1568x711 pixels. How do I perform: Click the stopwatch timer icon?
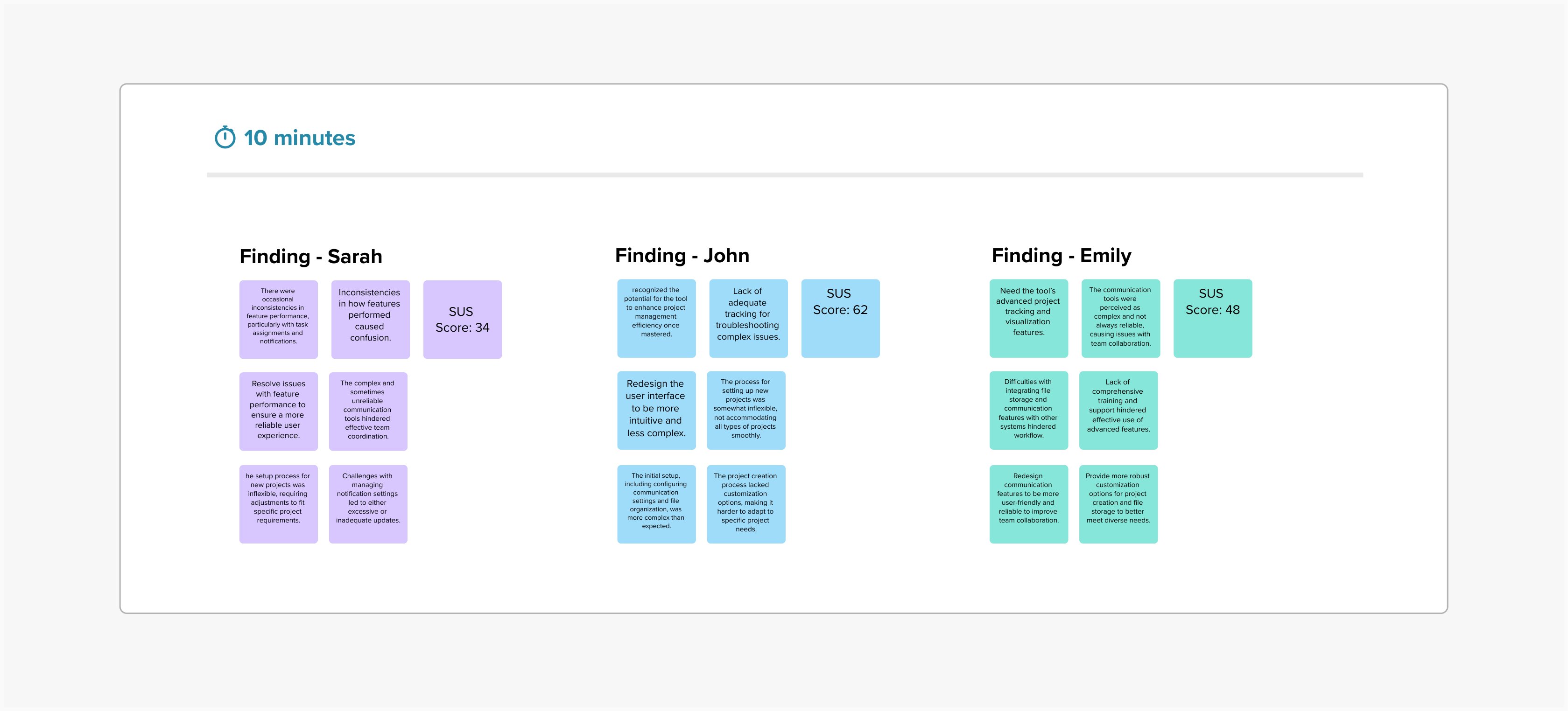point(225,138)
